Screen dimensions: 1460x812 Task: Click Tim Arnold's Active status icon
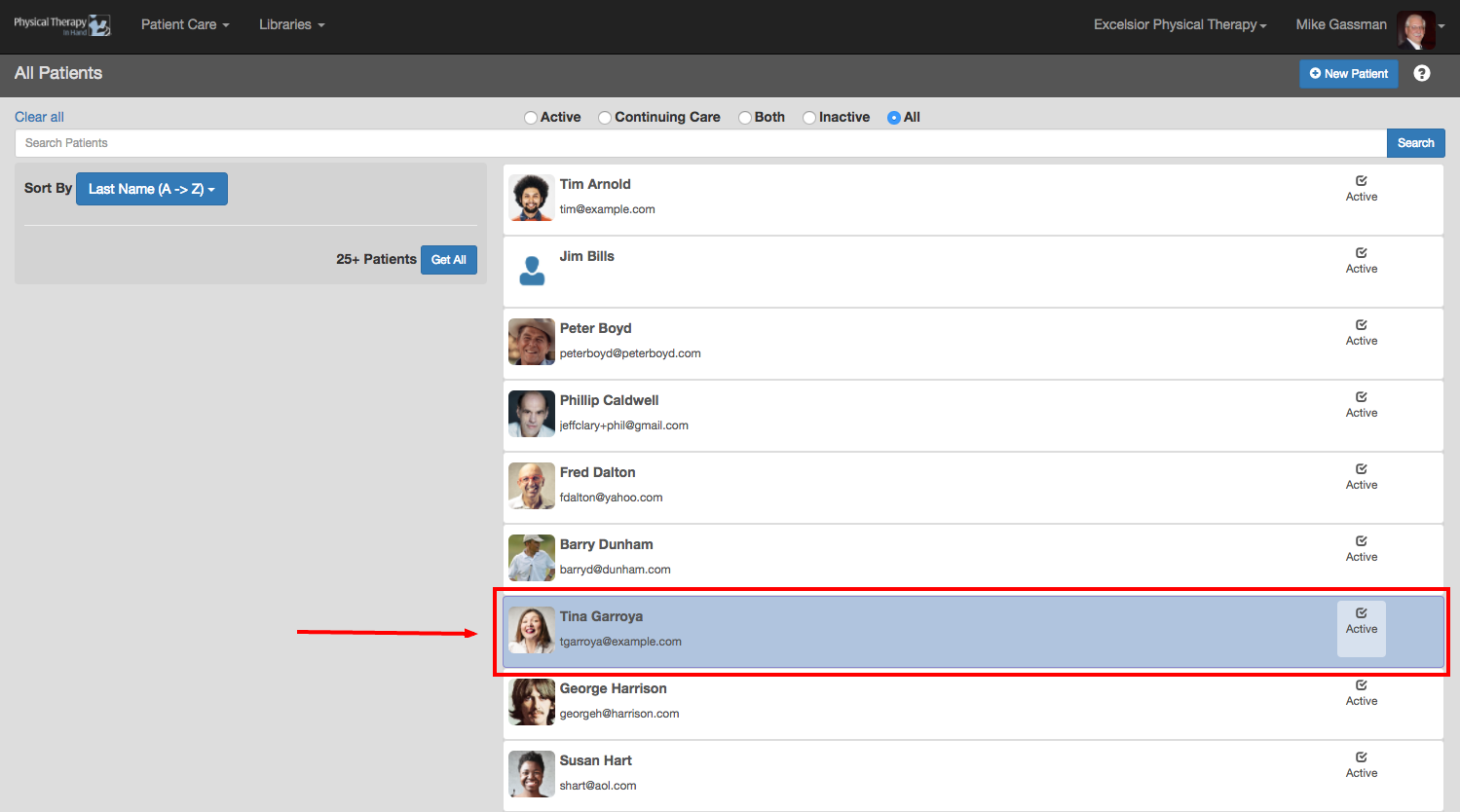tap(1361, 181)
